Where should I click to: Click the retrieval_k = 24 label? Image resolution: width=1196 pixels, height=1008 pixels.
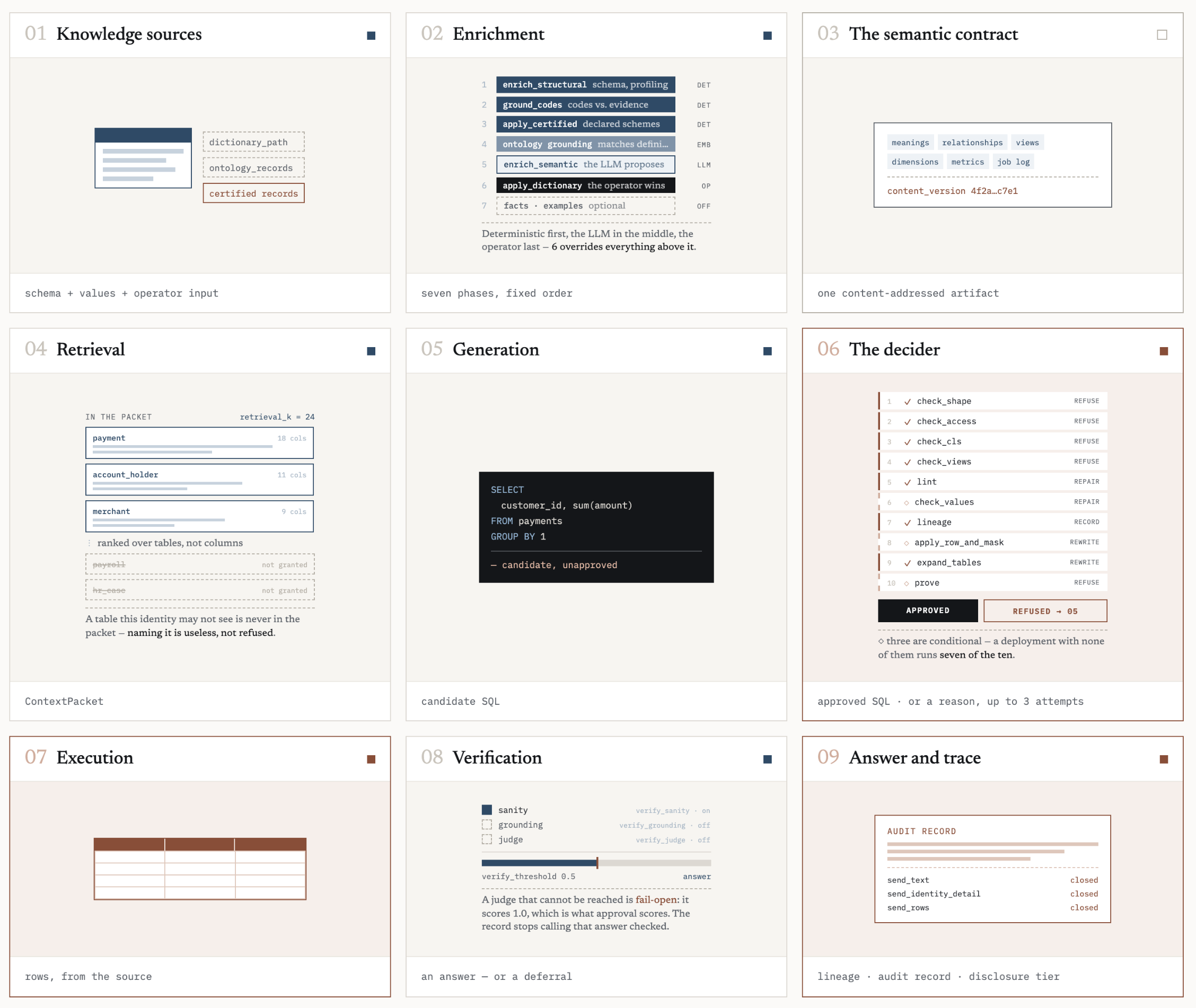277,417
